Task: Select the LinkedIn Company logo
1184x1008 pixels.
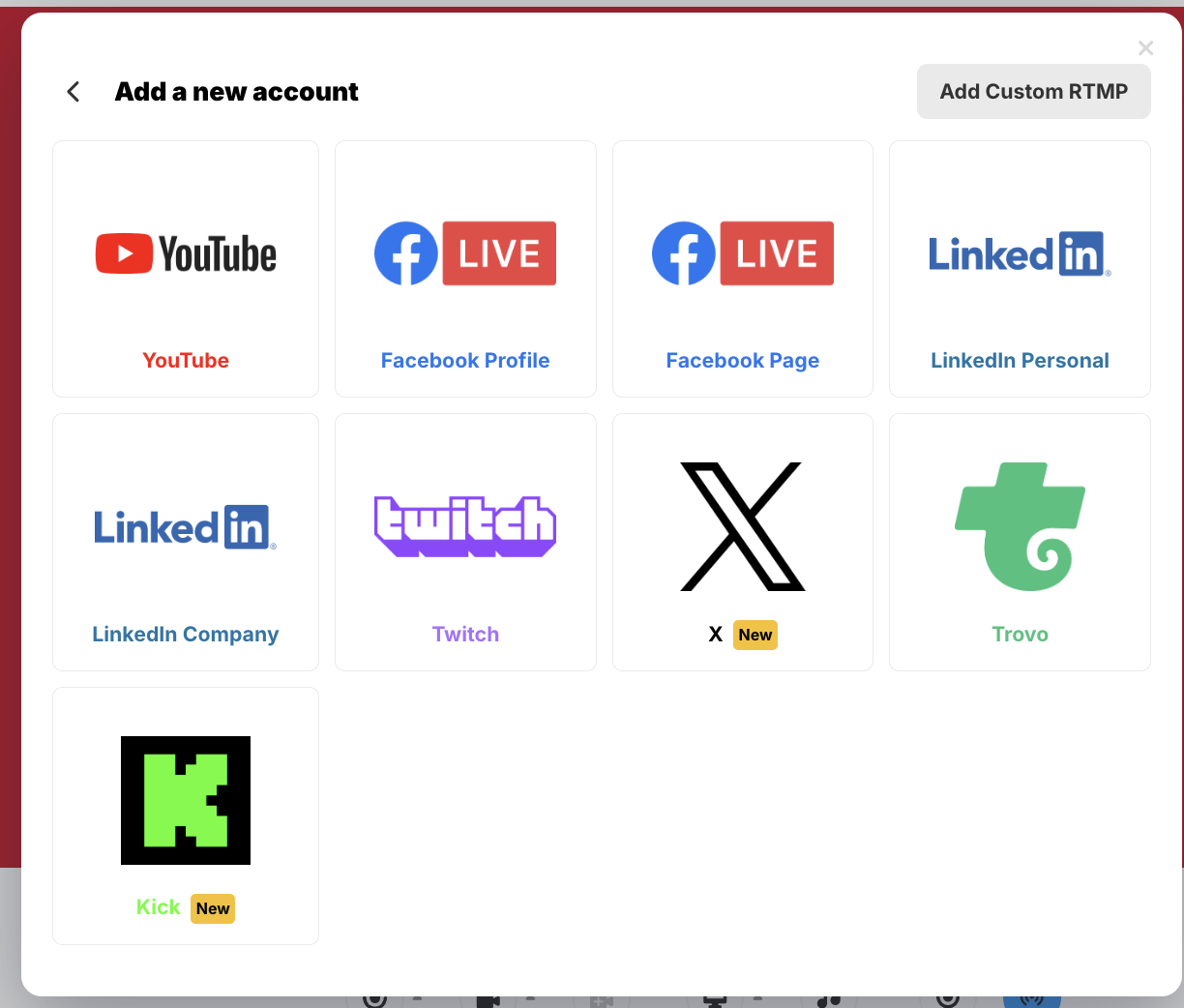Action: [185, 527]
